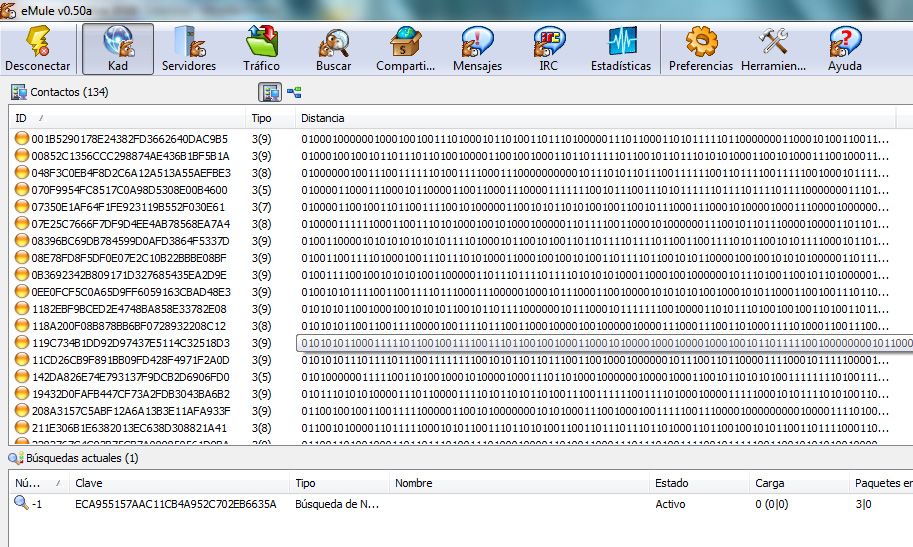Select contact 08396BC69DB784599D0AFD3864F5337D
The image size is (913, 547).
[130, 241]
